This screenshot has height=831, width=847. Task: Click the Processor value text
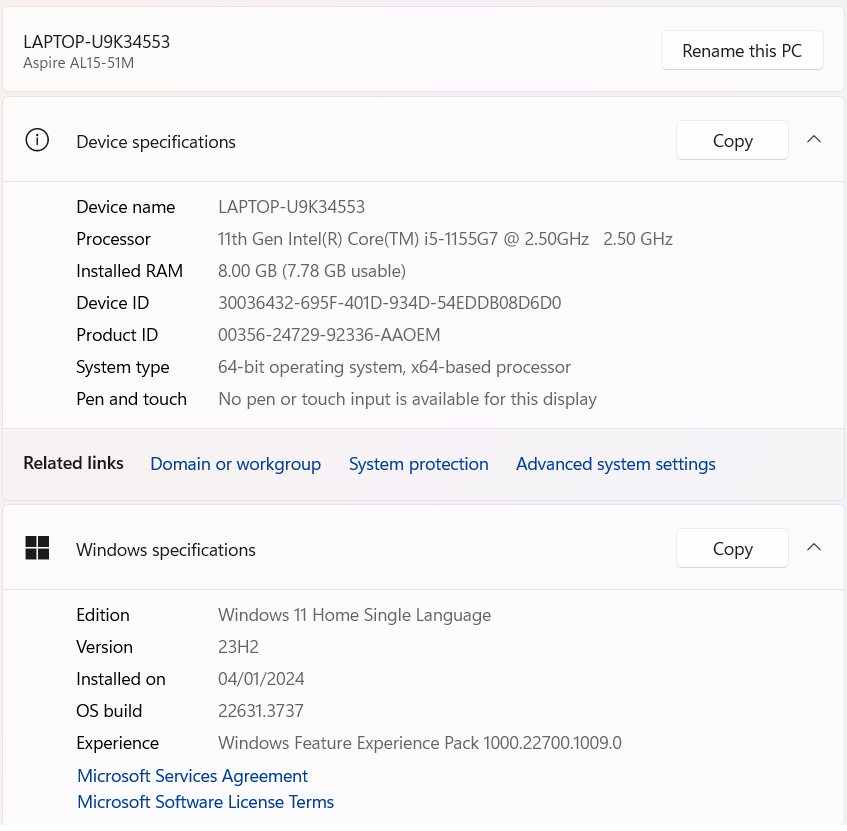tap(445, 239)
